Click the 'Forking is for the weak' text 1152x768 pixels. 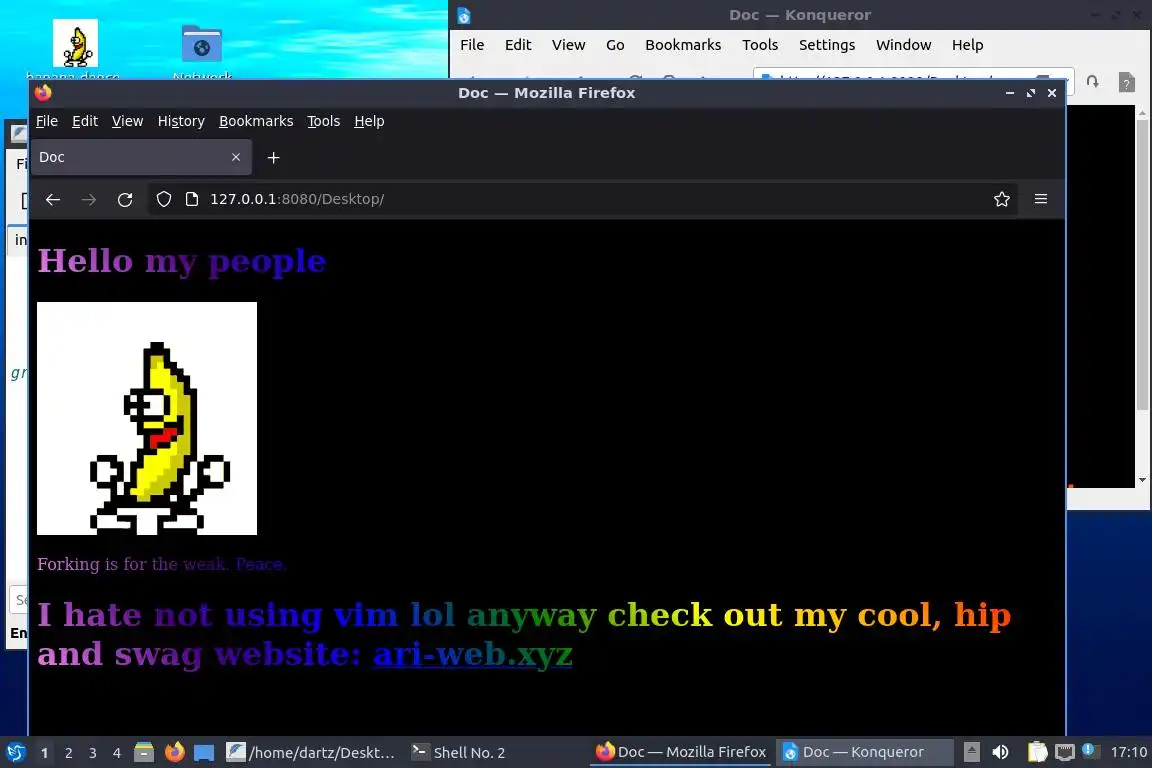[x=162, y=564]
